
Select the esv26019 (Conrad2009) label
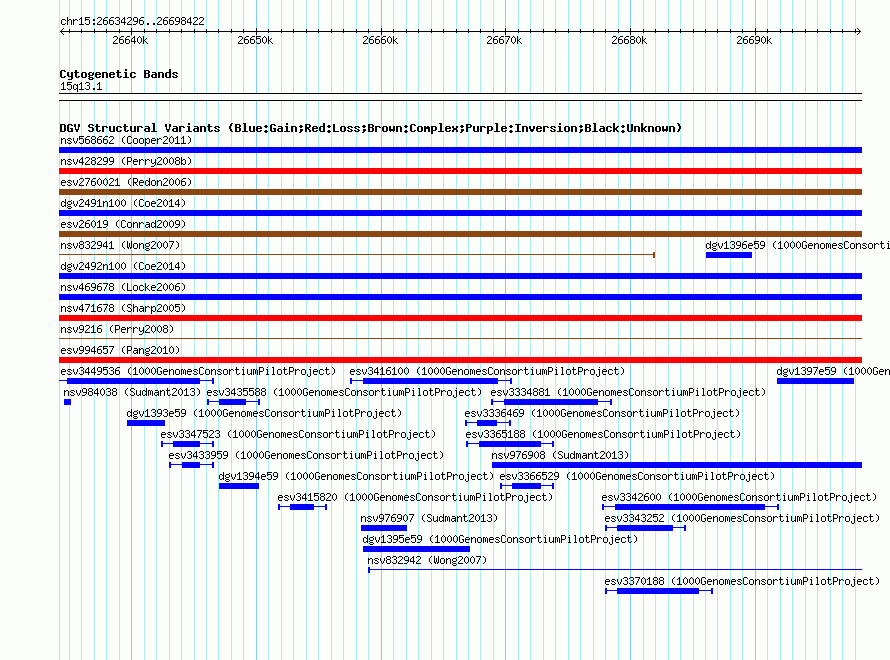coord(123,224)
